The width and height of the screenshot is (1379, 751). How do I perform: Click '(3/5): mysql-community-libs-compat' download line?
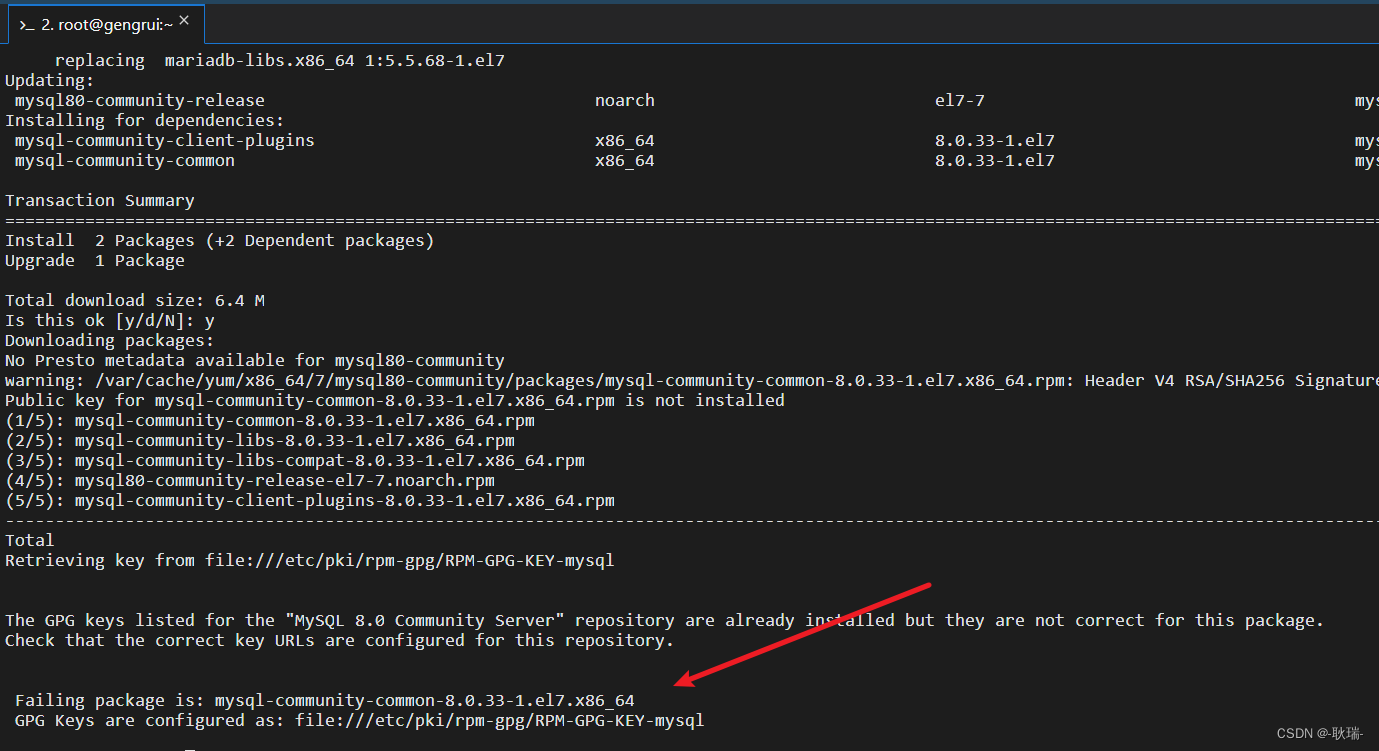(295, 461)
